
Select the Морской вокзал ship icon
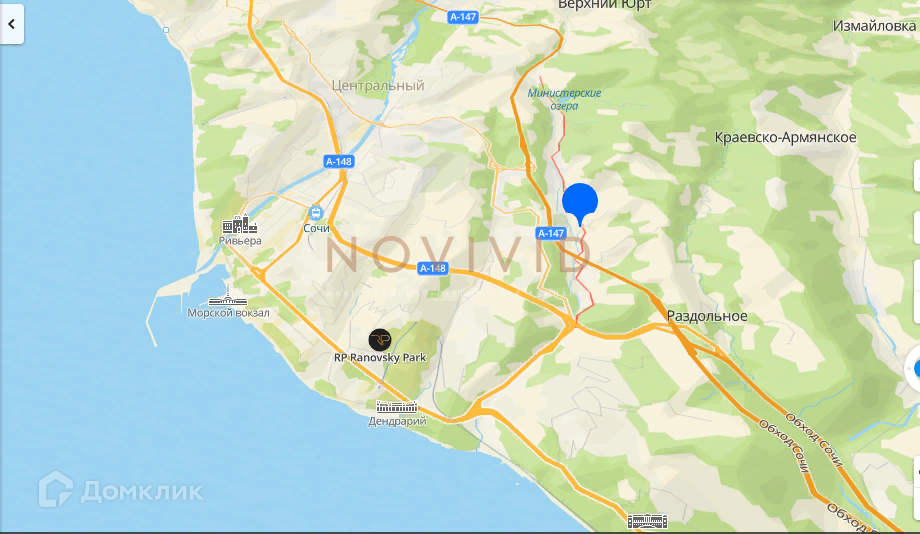[228, 298]
